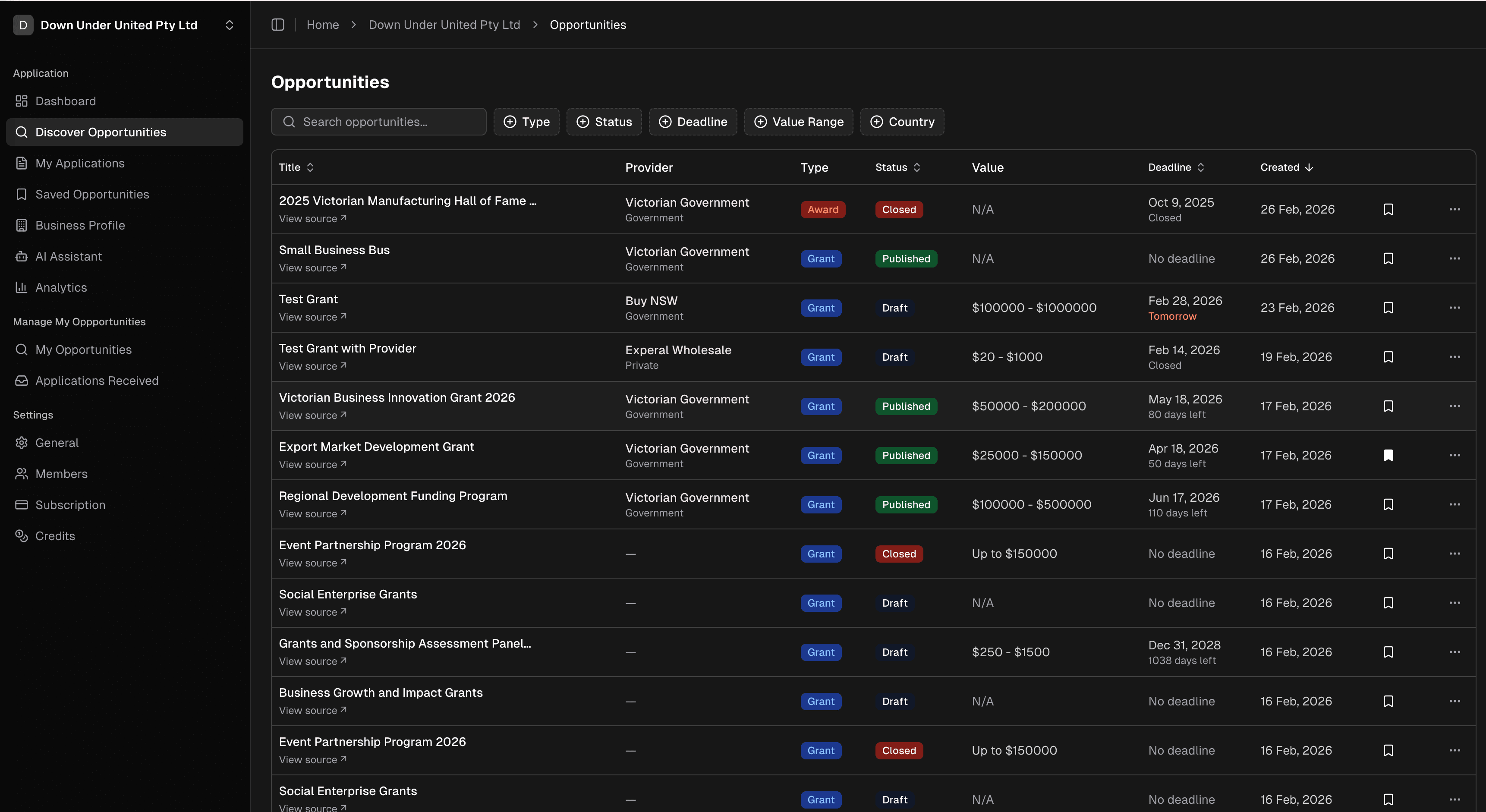The height and width of the screenshot is (812, 1486).
Task: Launch the AI Assistant
Action: [68, 256]
